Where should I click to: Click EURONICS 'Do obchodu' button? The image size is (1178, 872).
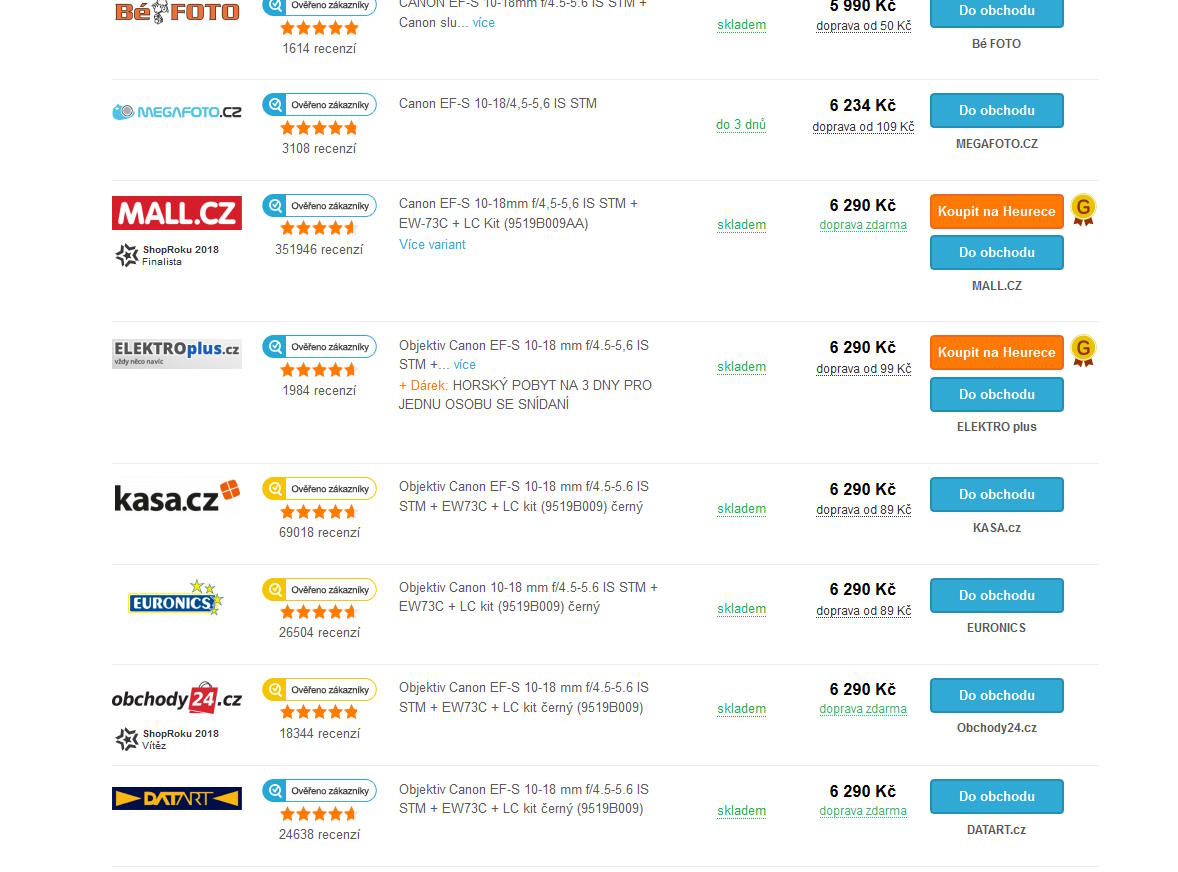(x=996, y=595)
